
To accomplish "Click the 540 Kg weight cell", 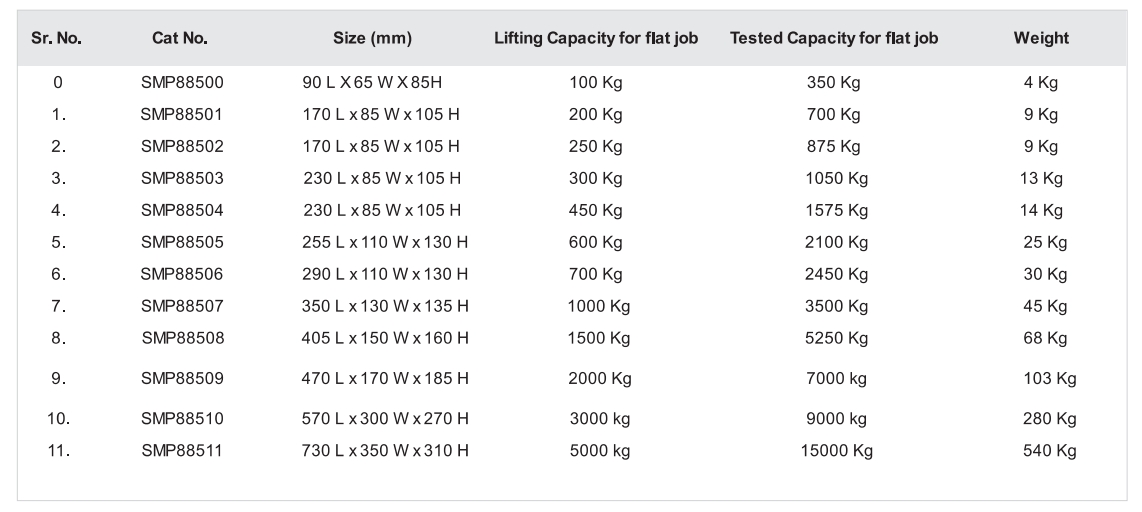I will pyautogui.click(x=1049, y=451).
